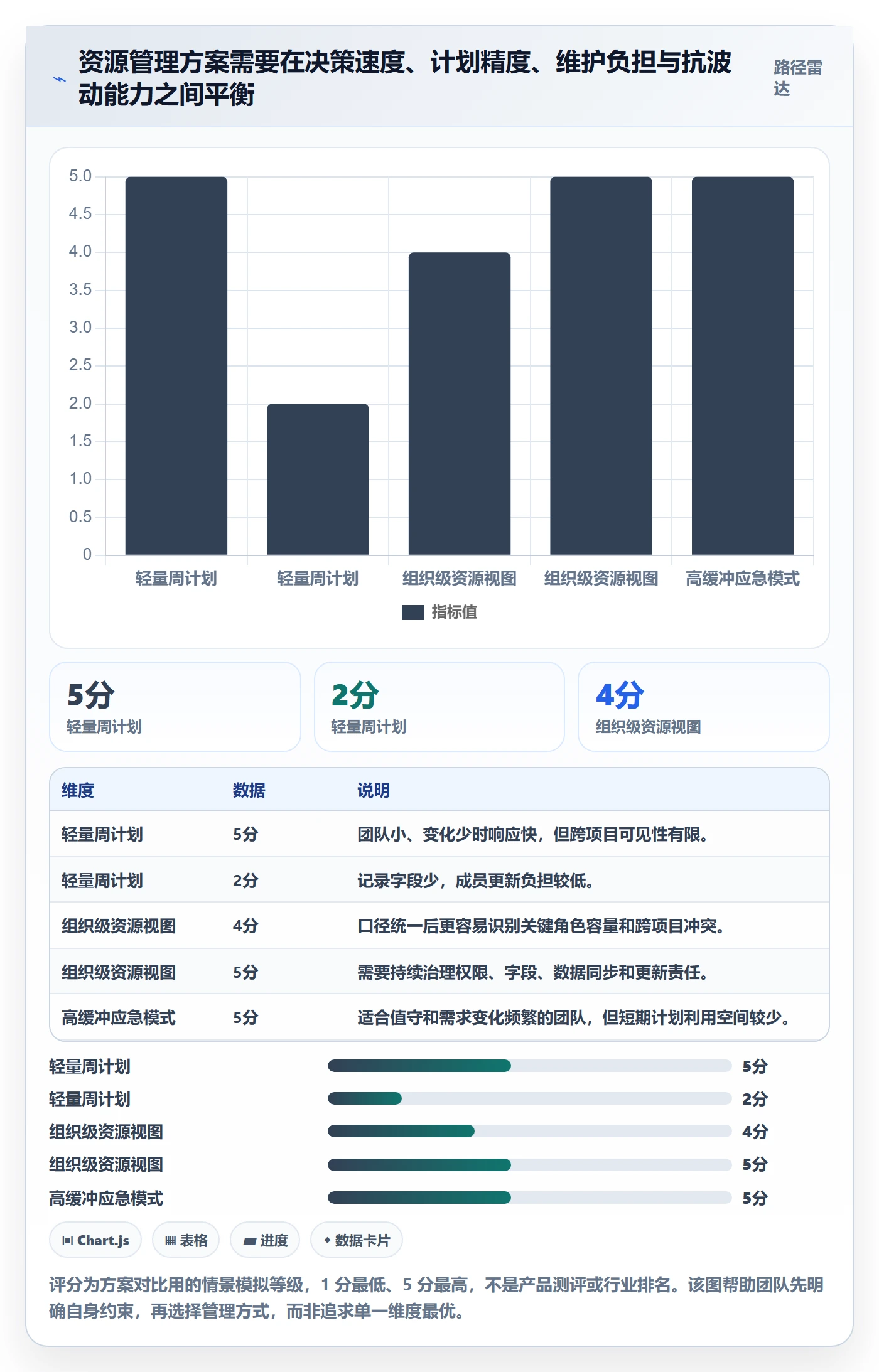
Task: Click the Chart.js chip icon
Action: (x=68, y=1240)
